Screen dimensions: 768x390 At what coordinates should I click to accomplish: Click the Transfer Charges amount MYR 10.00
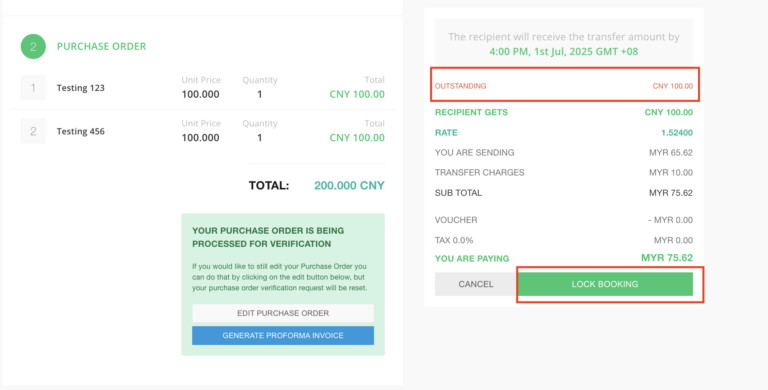(x=671, y=172)
